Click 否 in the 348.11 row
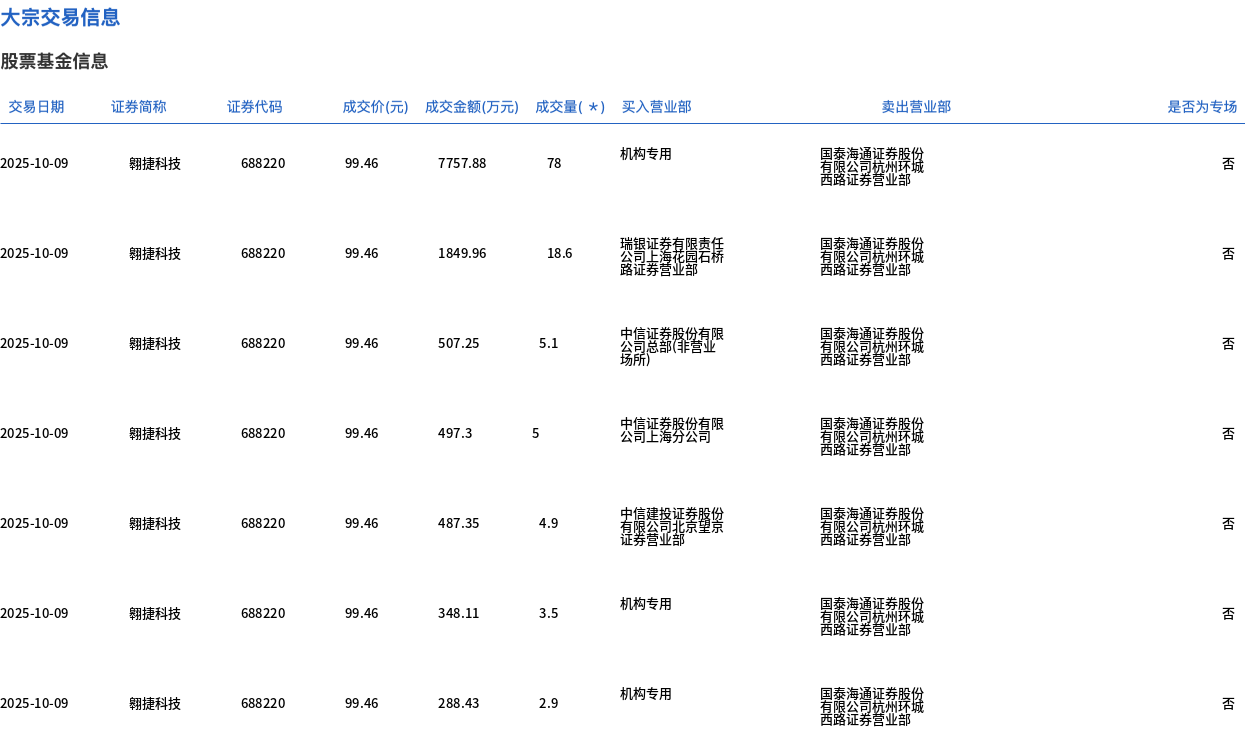The width and height of the screenshot is (1245, 754). 1228,613
